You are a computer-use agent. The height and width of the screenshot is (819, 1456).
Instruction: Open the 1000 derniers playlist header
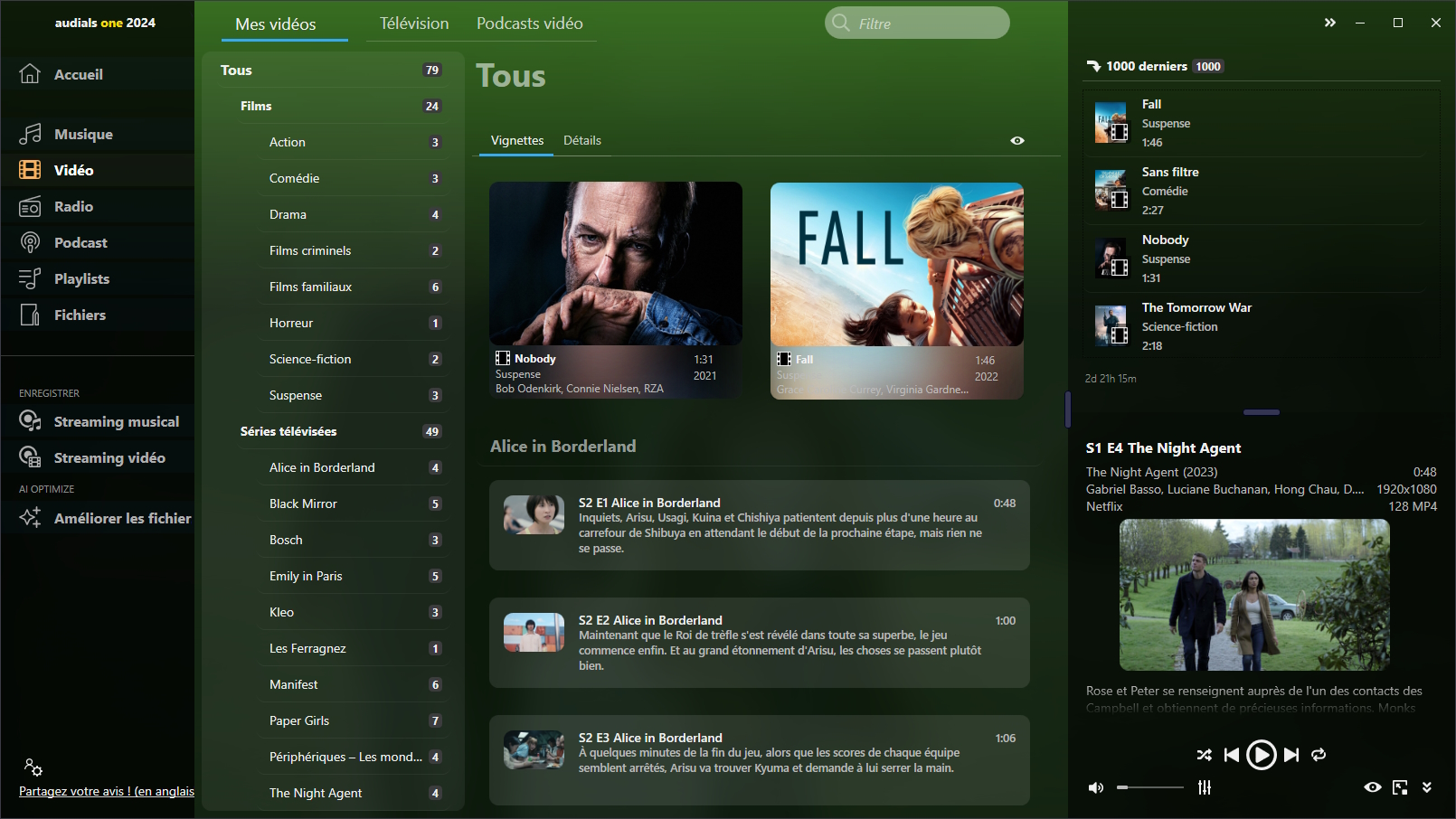pos(1155,66)
